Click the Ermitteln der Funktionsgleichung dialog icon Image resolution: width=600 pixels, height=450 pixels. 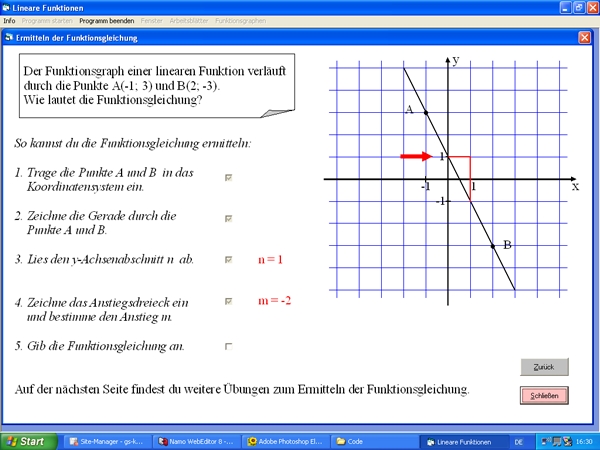click(x=10, y=37)
